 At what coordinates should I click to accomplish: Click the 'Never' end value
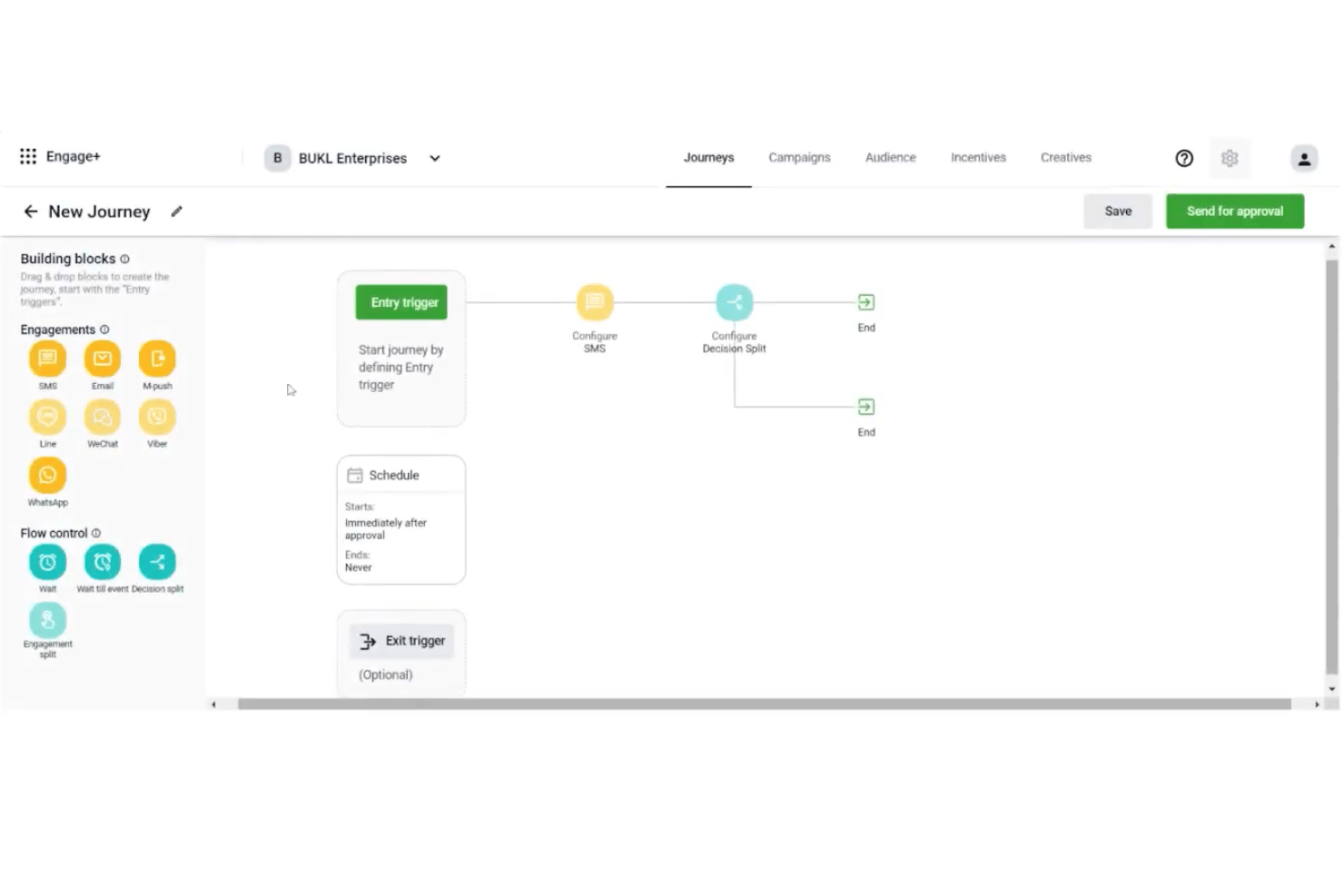(359, 567)
